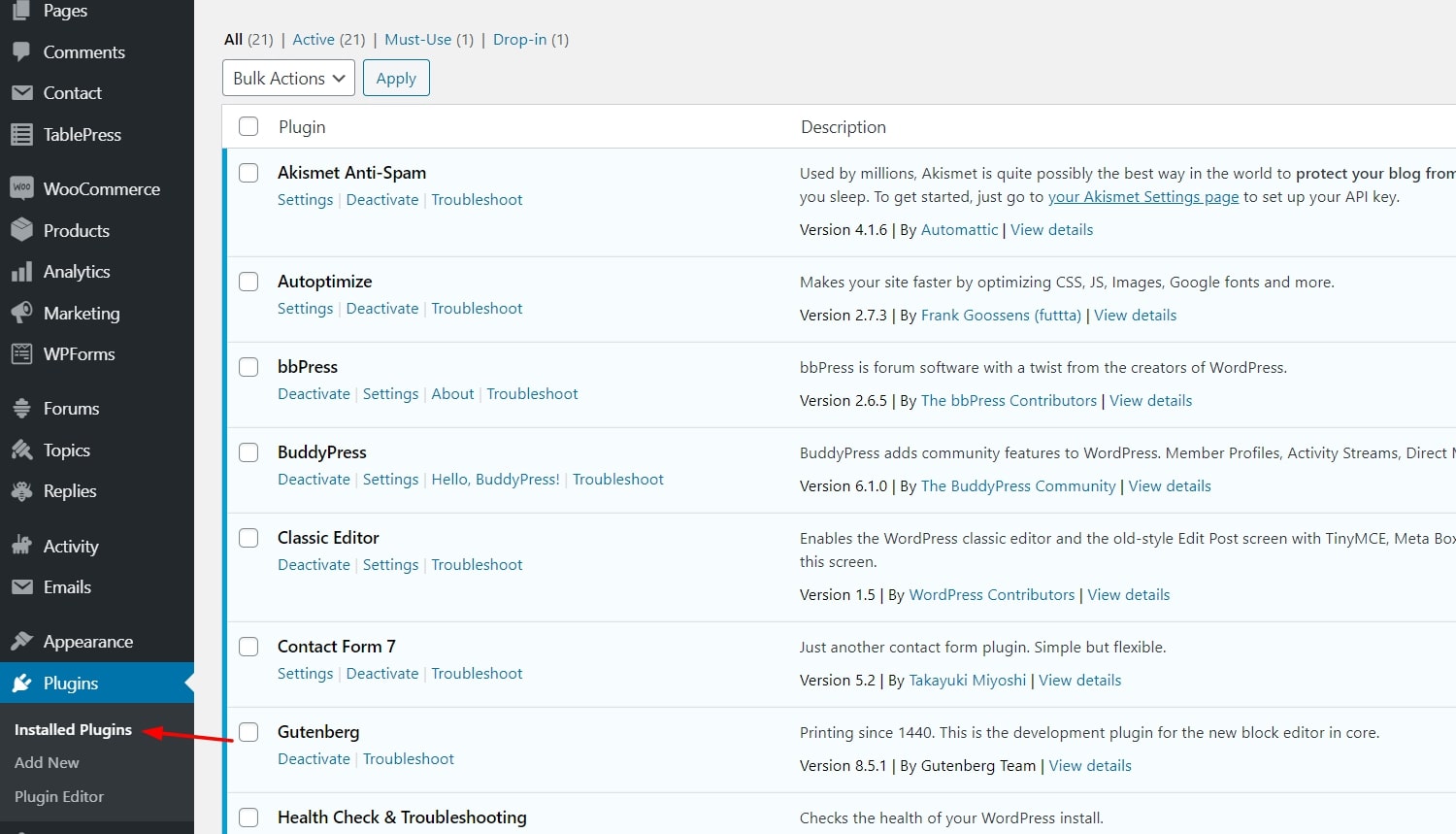This screenshot has width=1456, height=834.
Task: Click the Forums icon in sidebar
Action: (x=21, y=409)
